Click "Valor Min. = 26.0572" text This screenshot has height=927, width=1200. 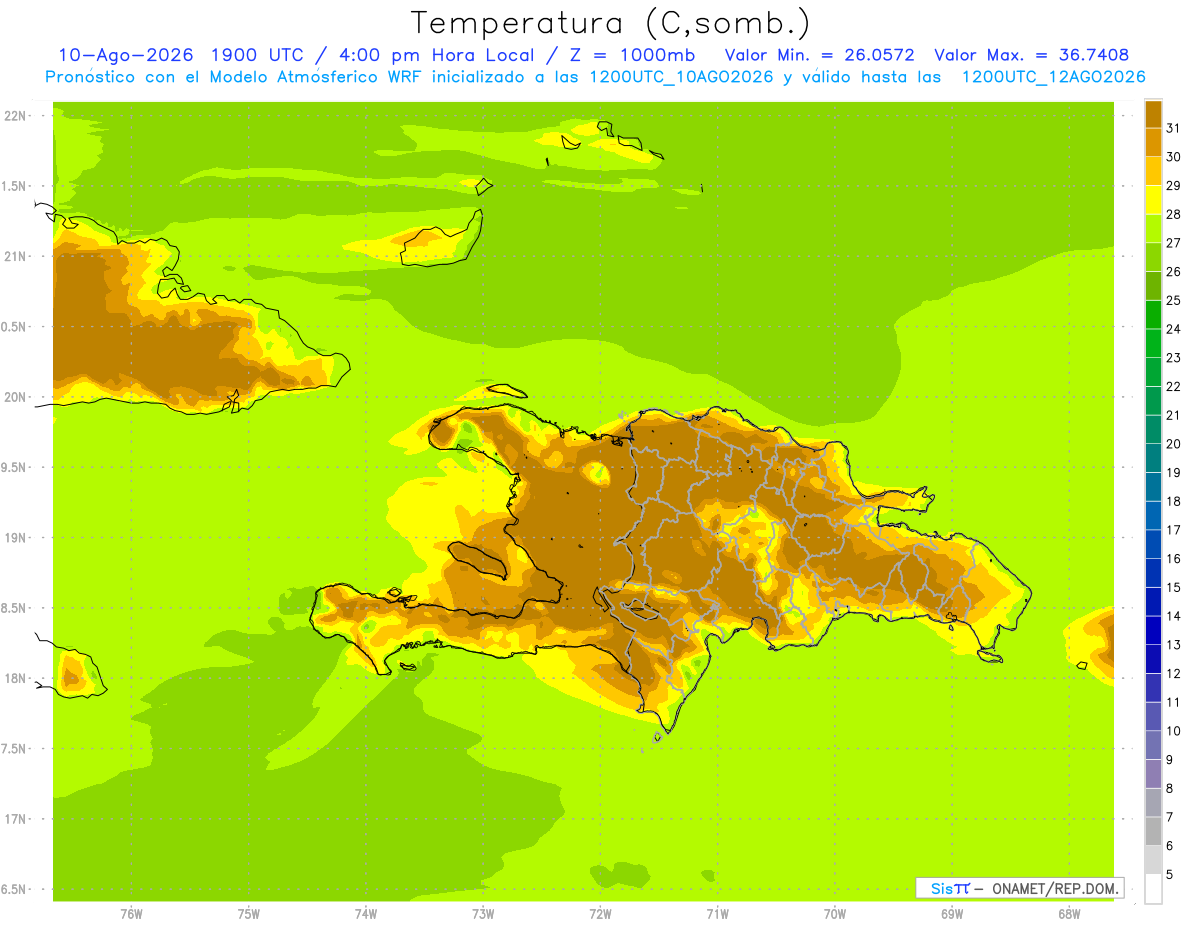(x=819, y=55)
